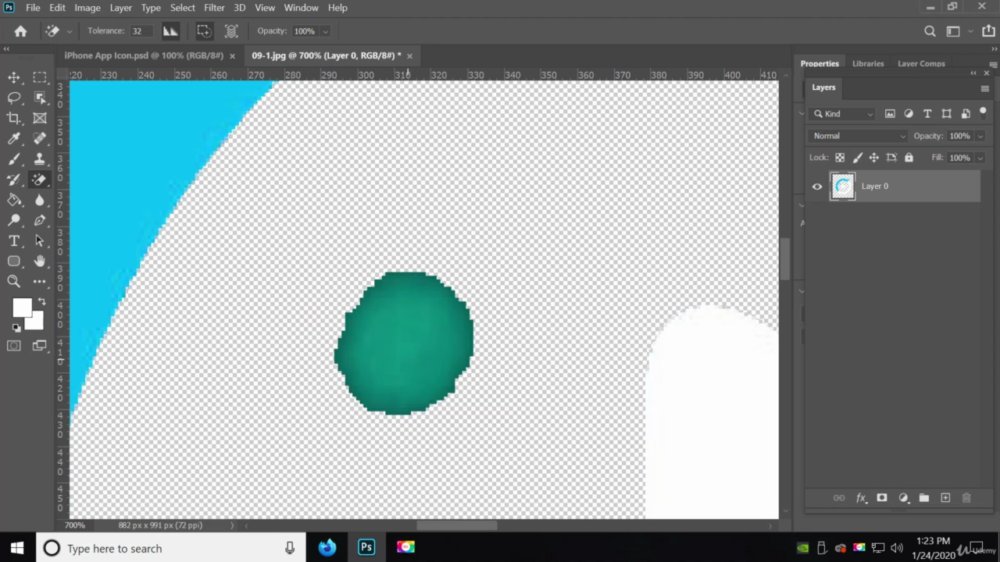The height and width of the screenshot is (562, 1000).
Task: Open the options bar Opacity dropdown arrow
Action: (x=325, y=31)
